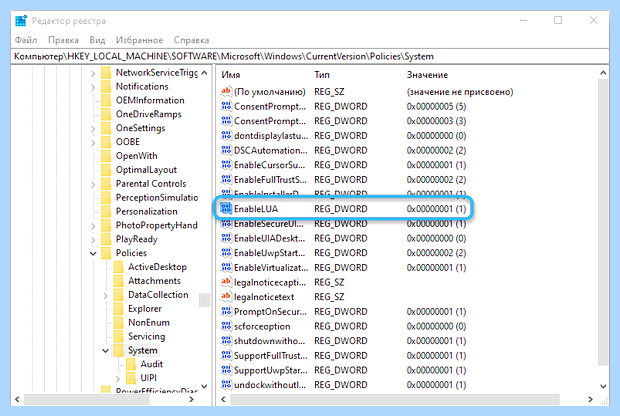The height and width of the screenshot is (416, 620).
Task: Click the value list's horizontal scrollbar left arrow
Action: (223, 399)
